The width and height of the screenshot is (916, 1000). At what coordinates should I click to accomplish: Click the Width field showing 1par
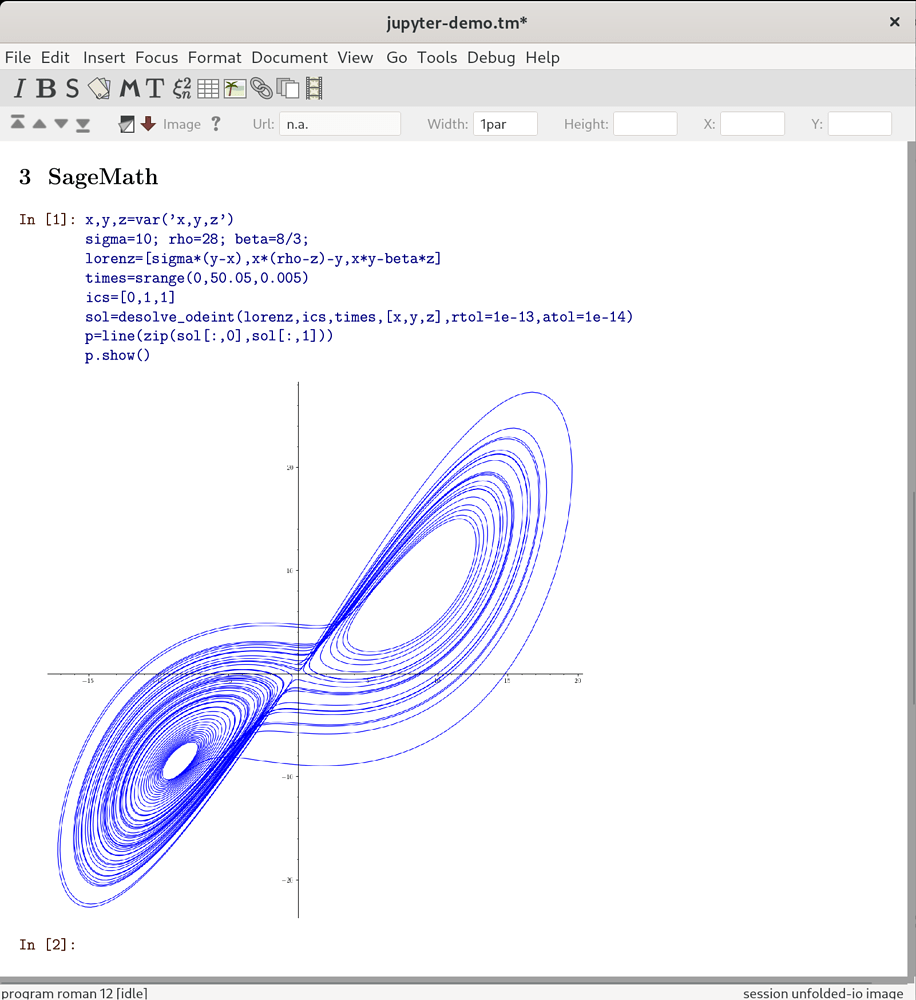coord(505,124)
